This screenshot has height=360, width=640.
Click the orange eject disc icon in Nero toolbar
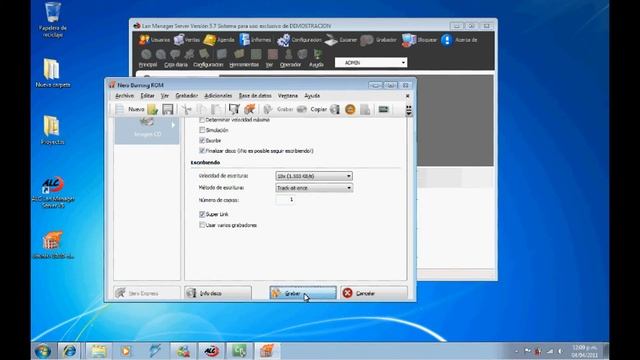pos(350,109)
